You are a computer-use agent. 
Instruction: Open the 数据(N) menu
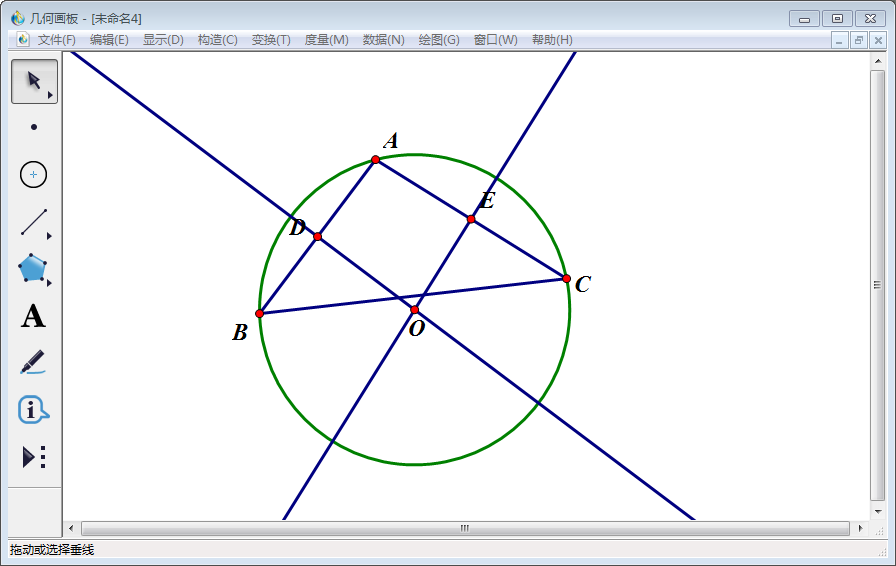click(383, 40)
